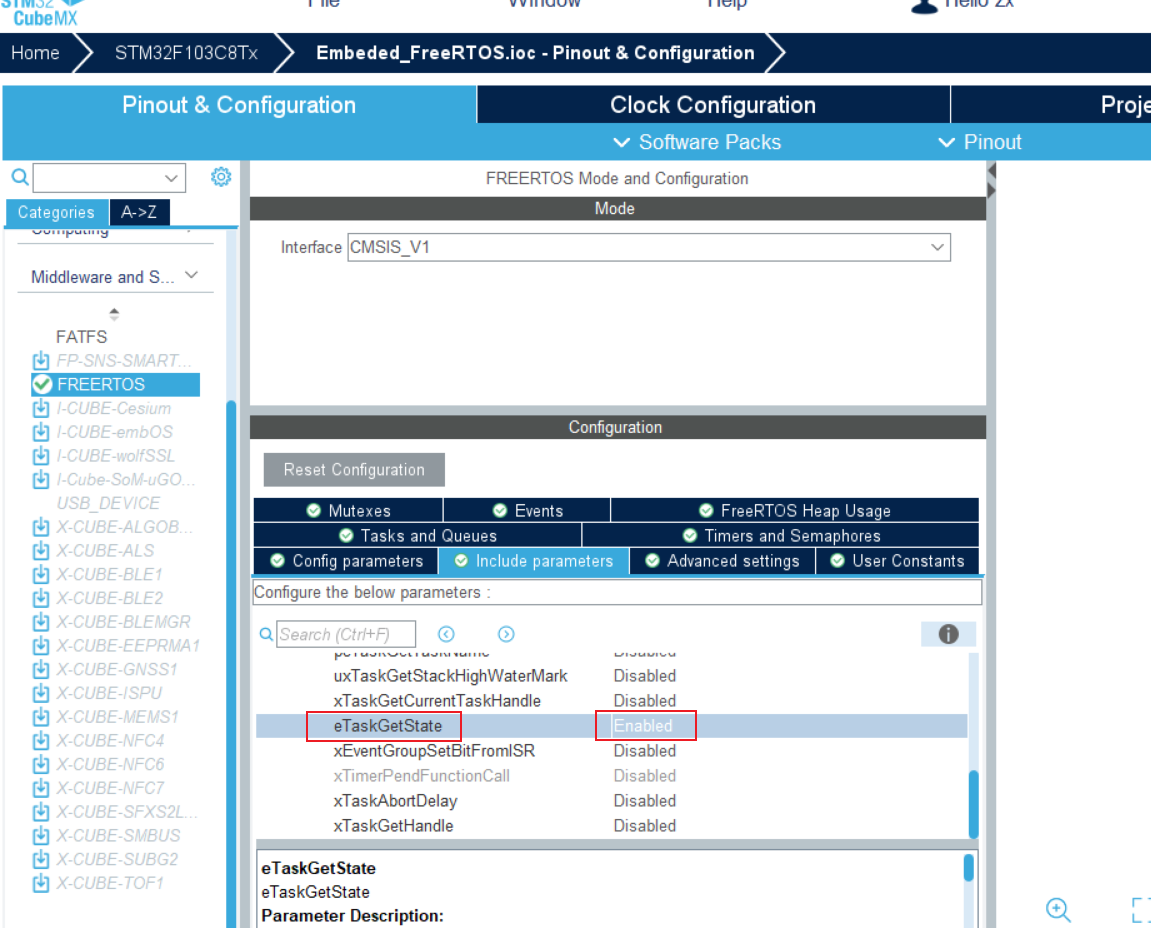The width and height of the screenshot is (1151, 928).
Task: Switch to A->Z sorted view
Action: click(139, 212)
